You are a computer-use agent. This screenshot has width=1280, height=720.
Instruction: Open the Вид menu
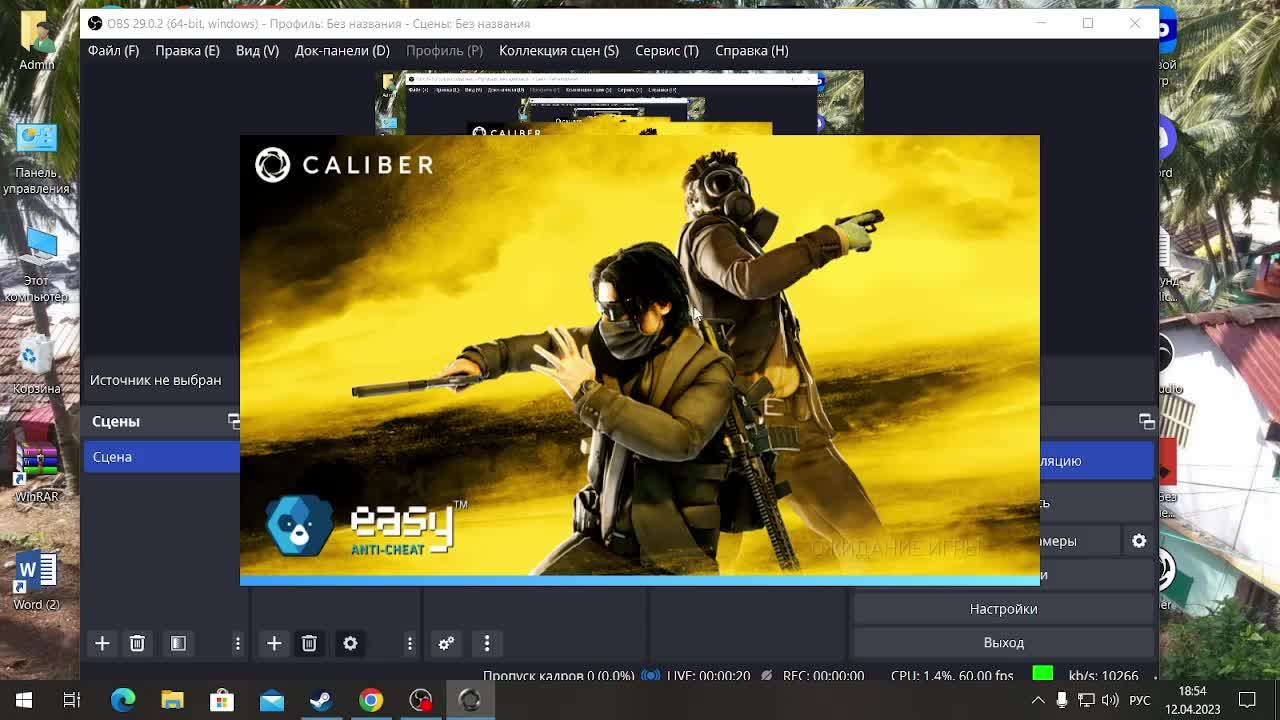tap(257, 50)
